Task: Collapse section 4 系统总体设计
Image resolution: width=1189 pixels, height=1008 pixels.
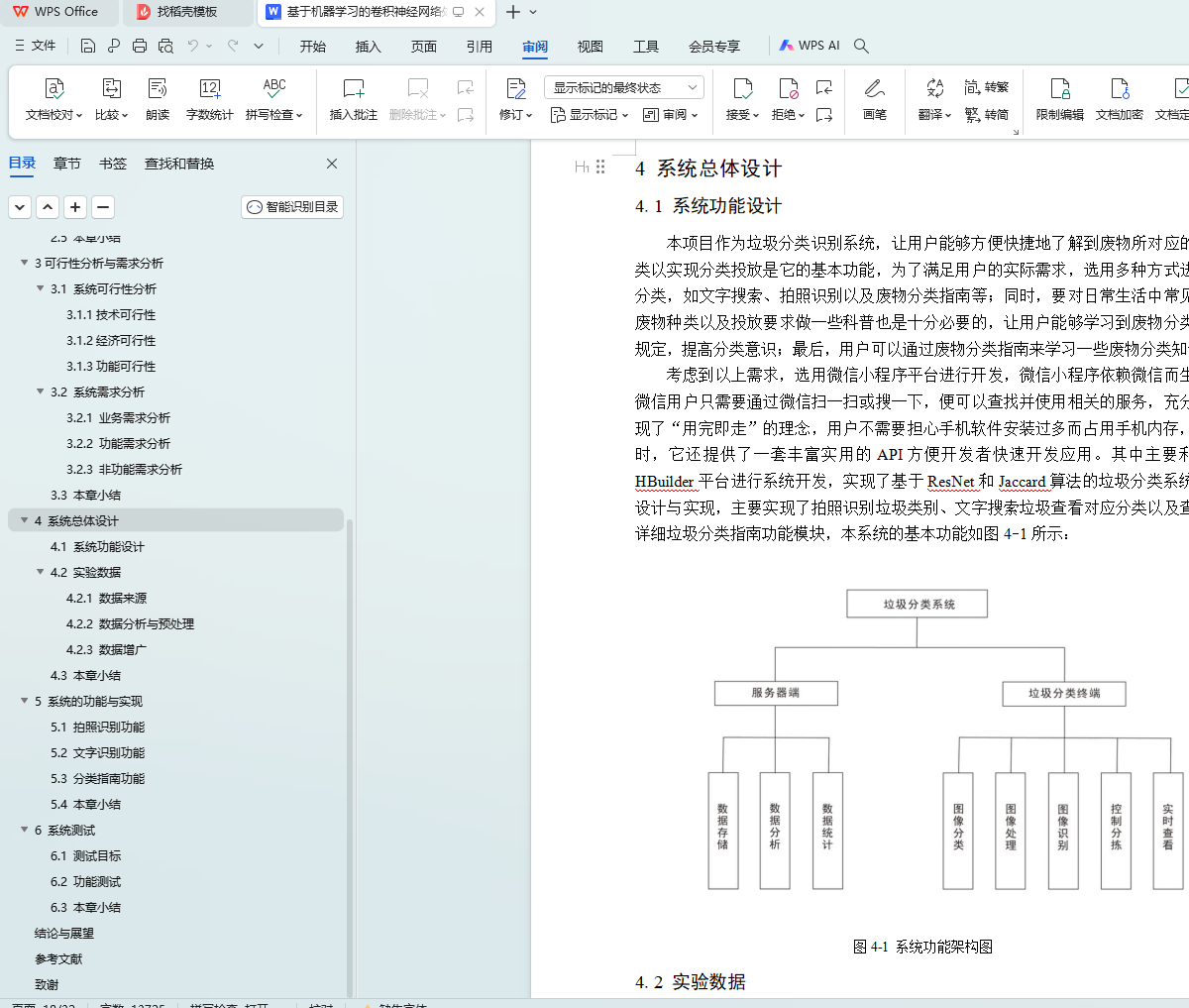Action: pyautogui.click(x=25, y=520)
